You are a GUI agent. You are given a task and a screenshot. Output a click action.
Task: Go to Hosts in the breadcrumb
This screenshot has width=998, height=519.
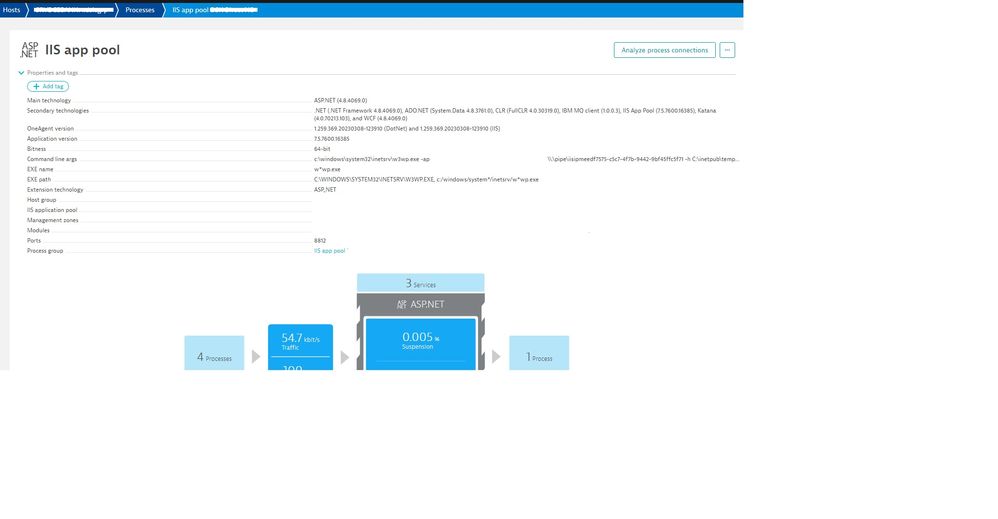[x=11, y=9]
